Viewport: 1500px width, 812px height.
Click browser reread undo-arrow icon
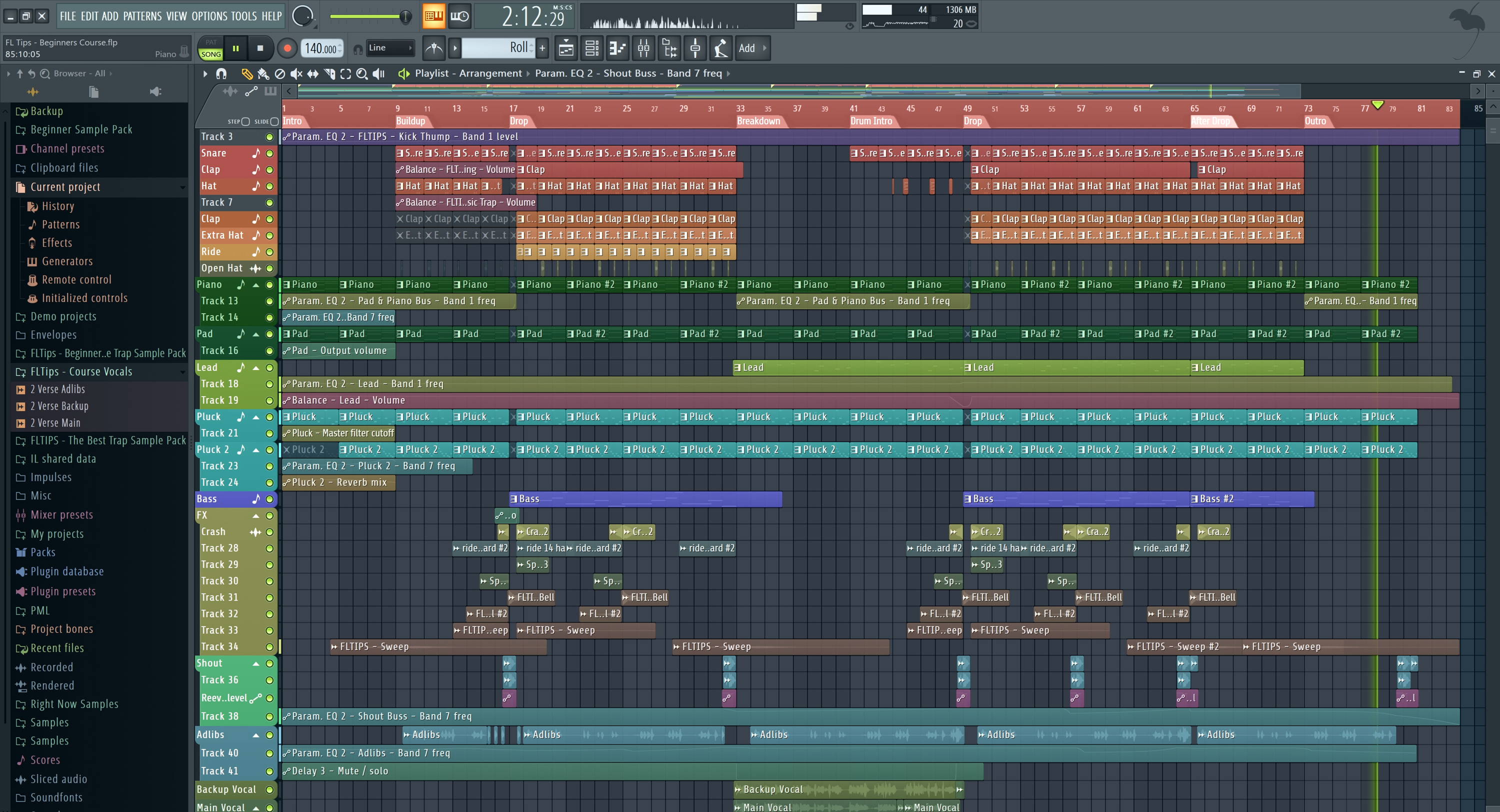[x=31, y=73]
